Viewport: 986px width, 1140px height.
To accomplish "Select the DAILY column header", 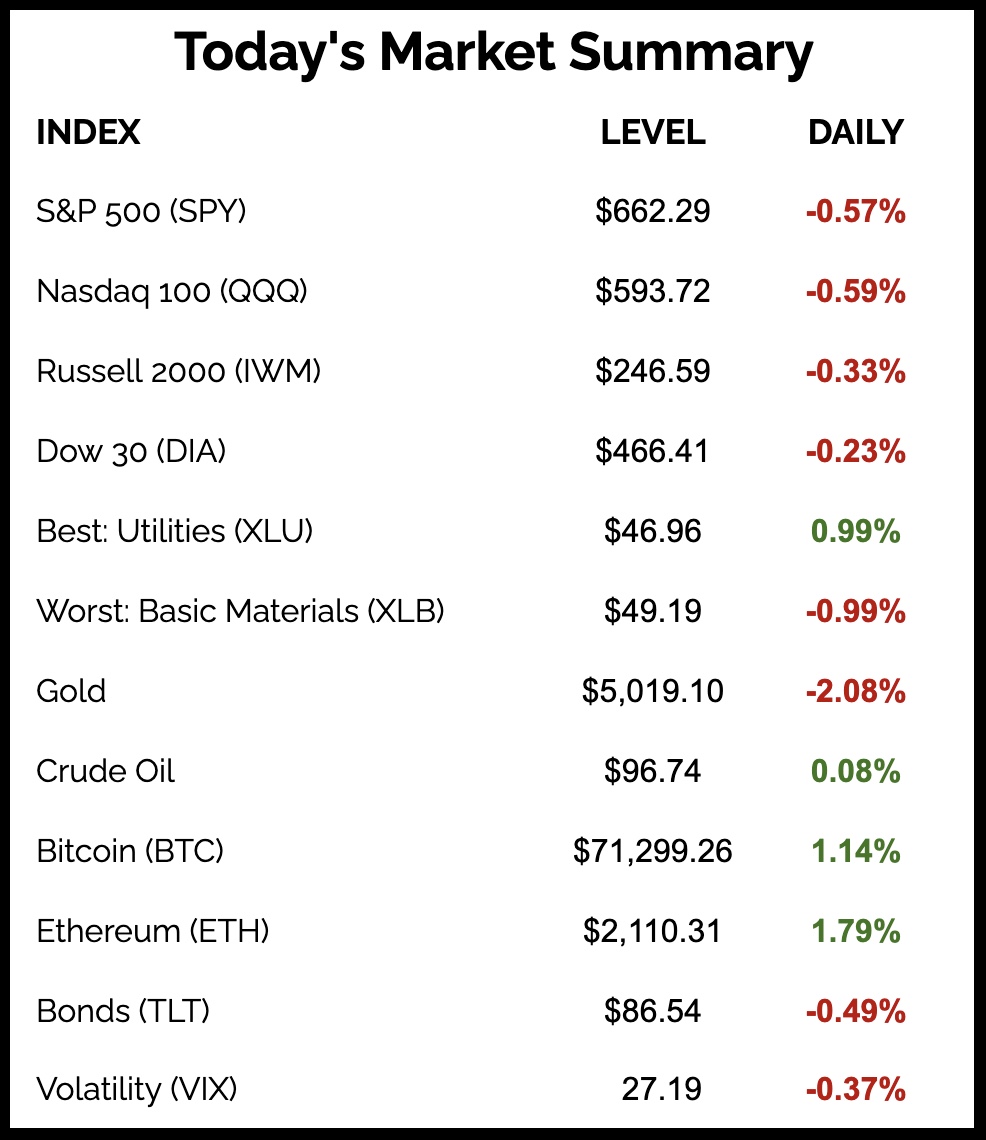I will (855, 132).
